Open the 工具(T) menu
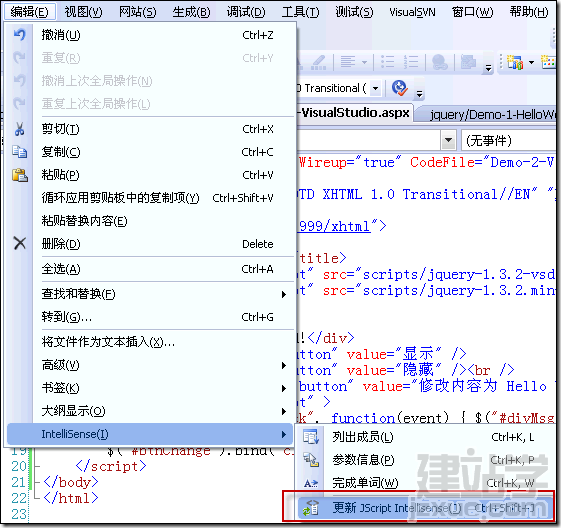 [x=300, y=12]
